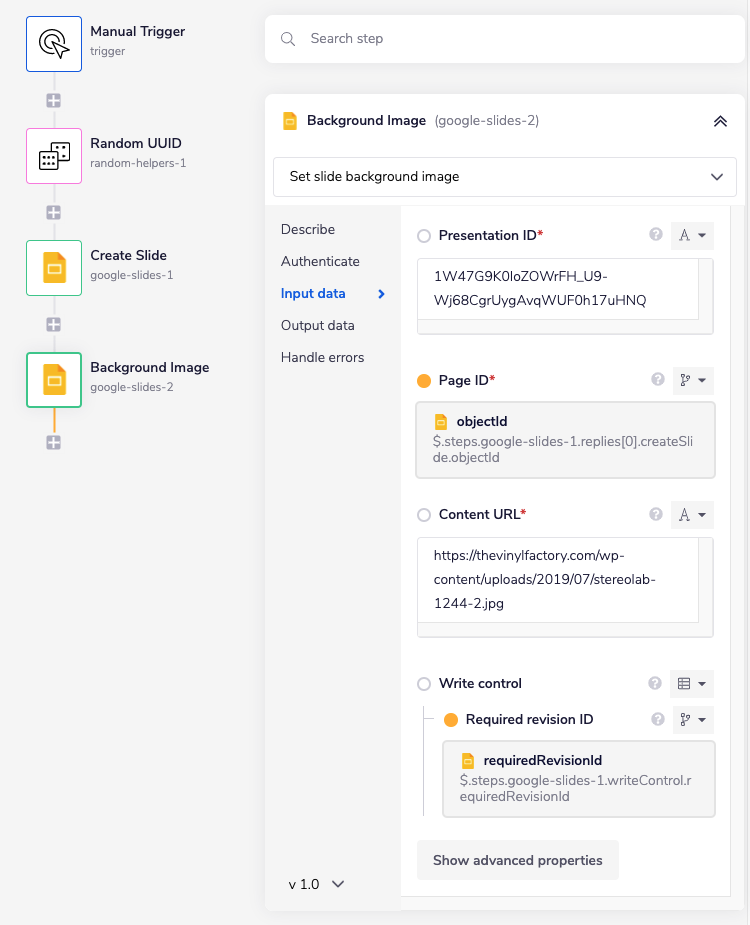
Task: Collapse the Background Image panel
Action: click(720, 120)
